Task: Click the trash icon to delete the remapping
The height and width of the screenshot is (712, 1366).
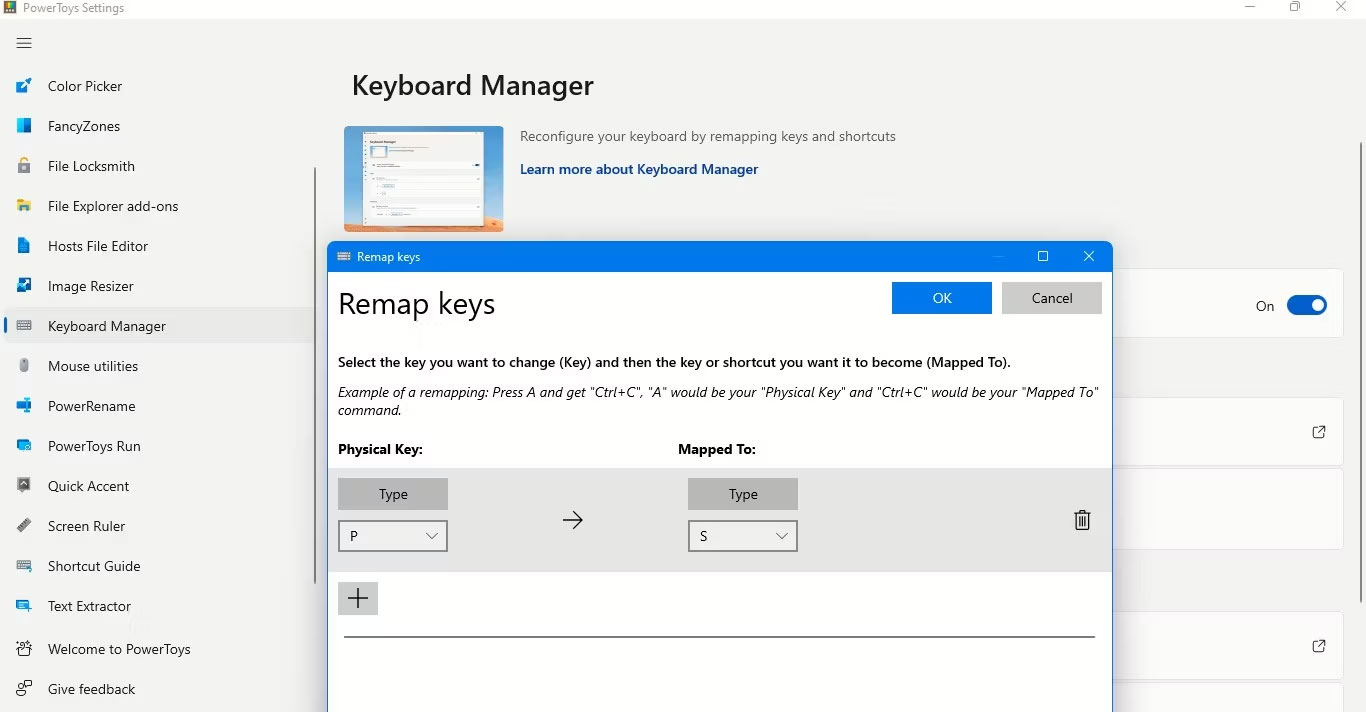Action: [1081, 520]
